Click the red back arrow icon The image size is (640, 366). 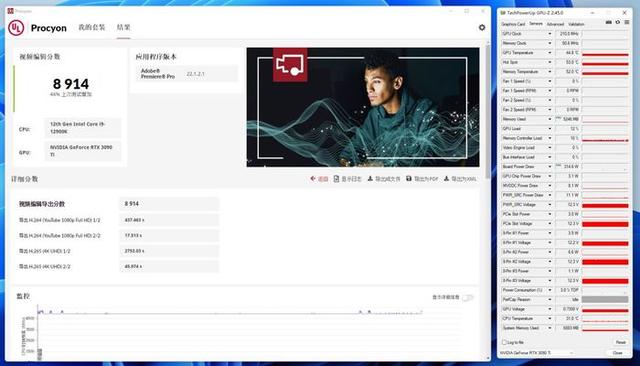313,179
